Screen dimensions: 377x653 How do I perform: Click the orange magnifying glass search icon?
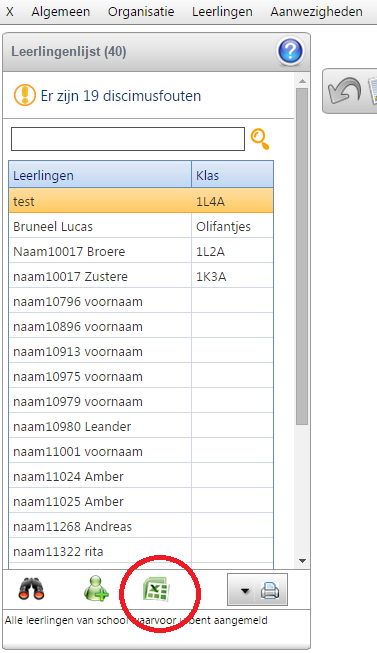(x=260, y=139)
